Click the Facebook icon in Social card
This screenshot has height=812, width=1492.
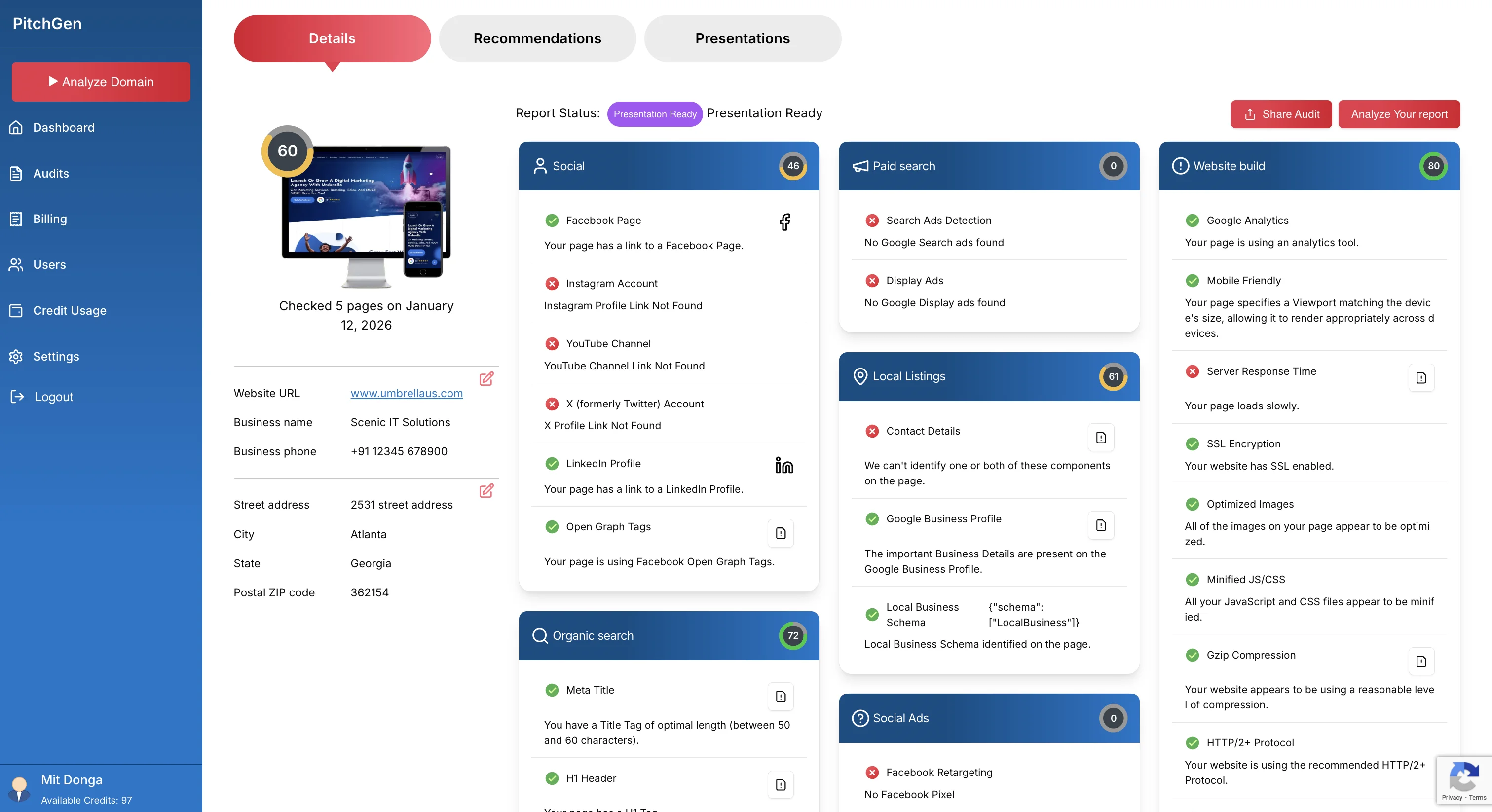784,222
